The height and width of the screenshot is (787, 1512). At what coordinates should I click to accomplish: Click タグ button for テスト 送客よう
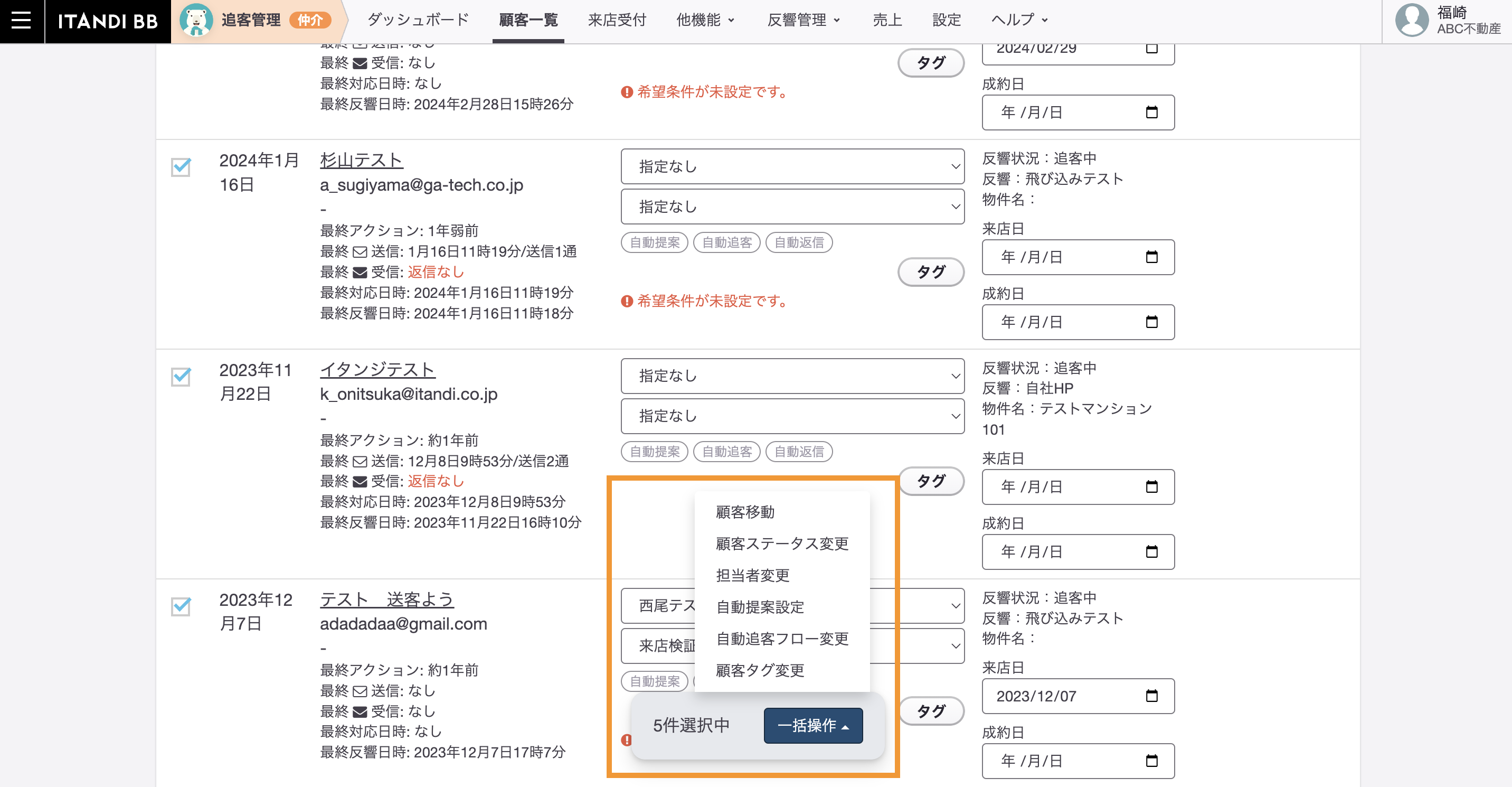pos(931,711)
